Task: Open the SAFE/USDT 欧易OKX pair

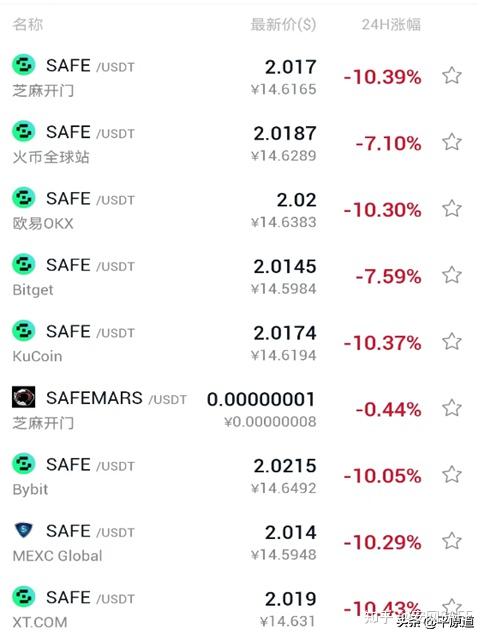Action: (x=242, y=210)
